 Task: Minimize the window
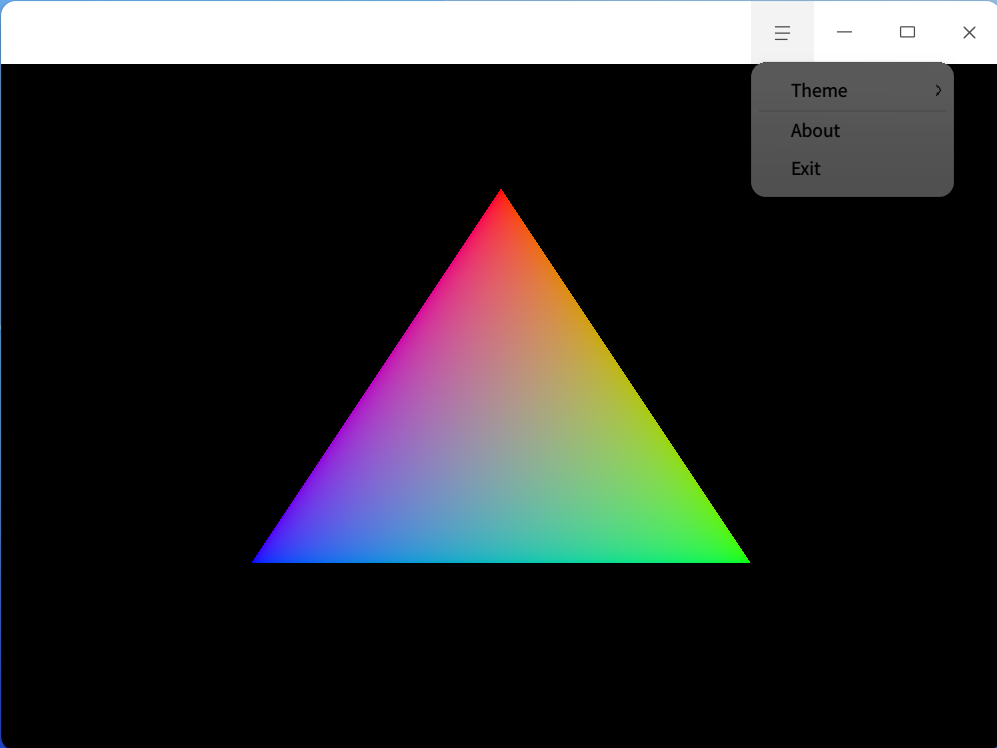844,32
